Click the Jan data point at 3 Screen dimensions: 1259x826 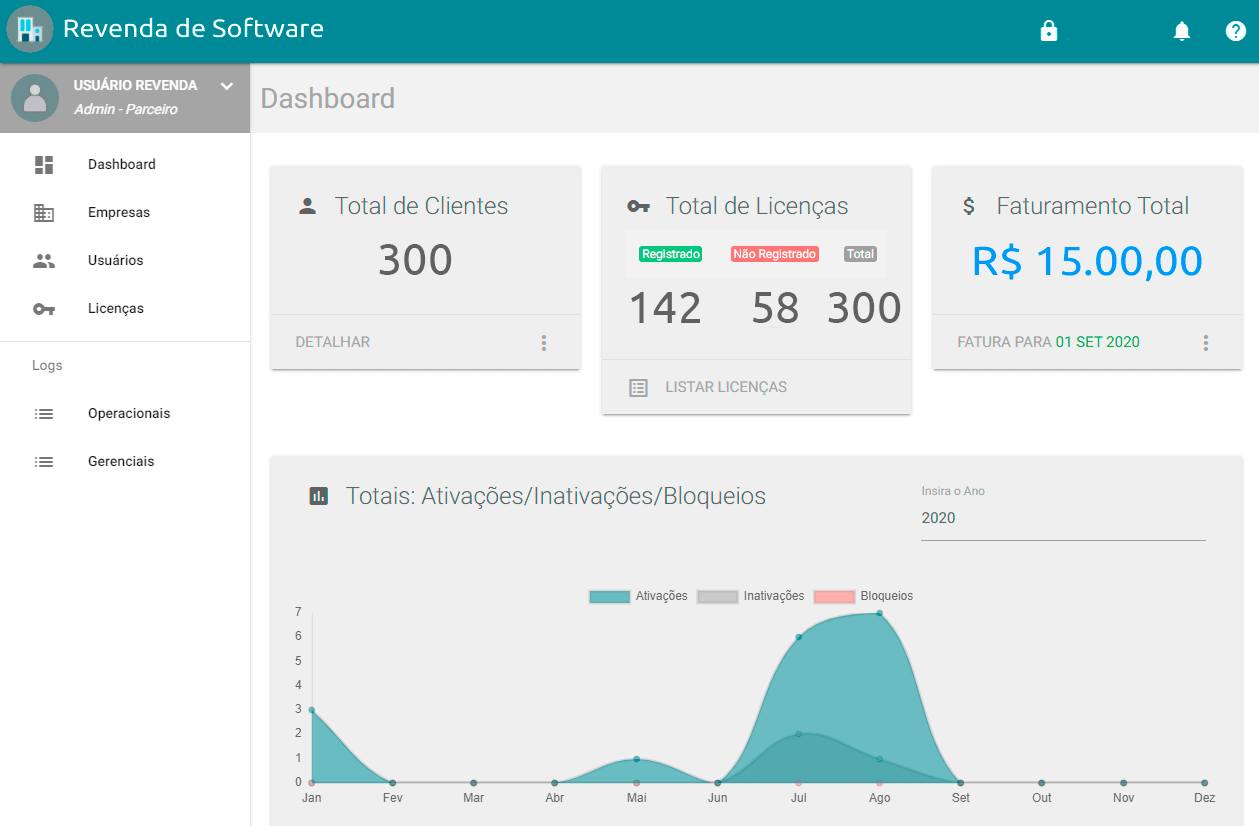coord(312,710)
